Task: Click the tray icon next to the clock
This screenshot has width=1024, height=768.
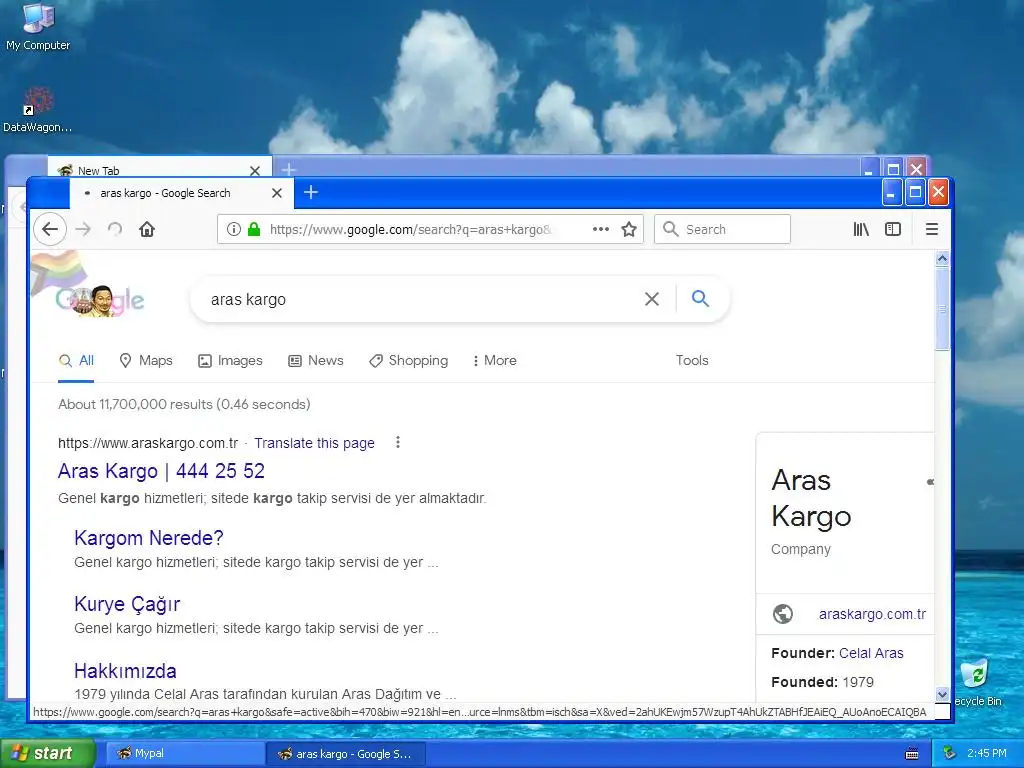Action: pyautogui.click(x=950, y=753)
